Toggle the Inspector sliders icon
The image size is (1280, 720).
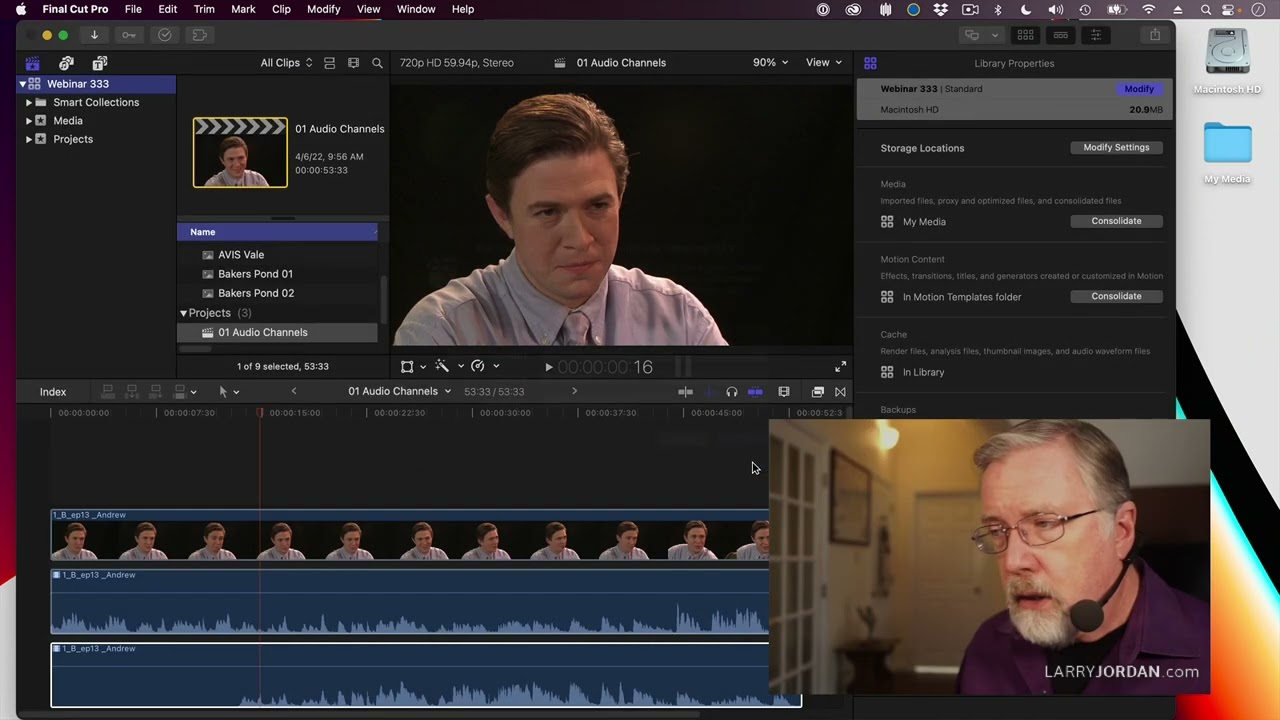(x=1096, y=35)
